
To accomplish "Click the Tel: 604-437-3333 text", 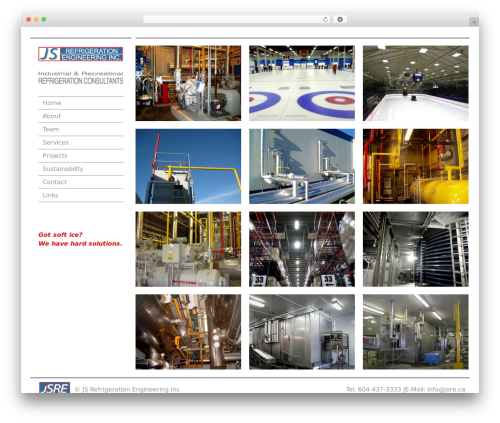I will pyautogui.click(x=373, y=389).
